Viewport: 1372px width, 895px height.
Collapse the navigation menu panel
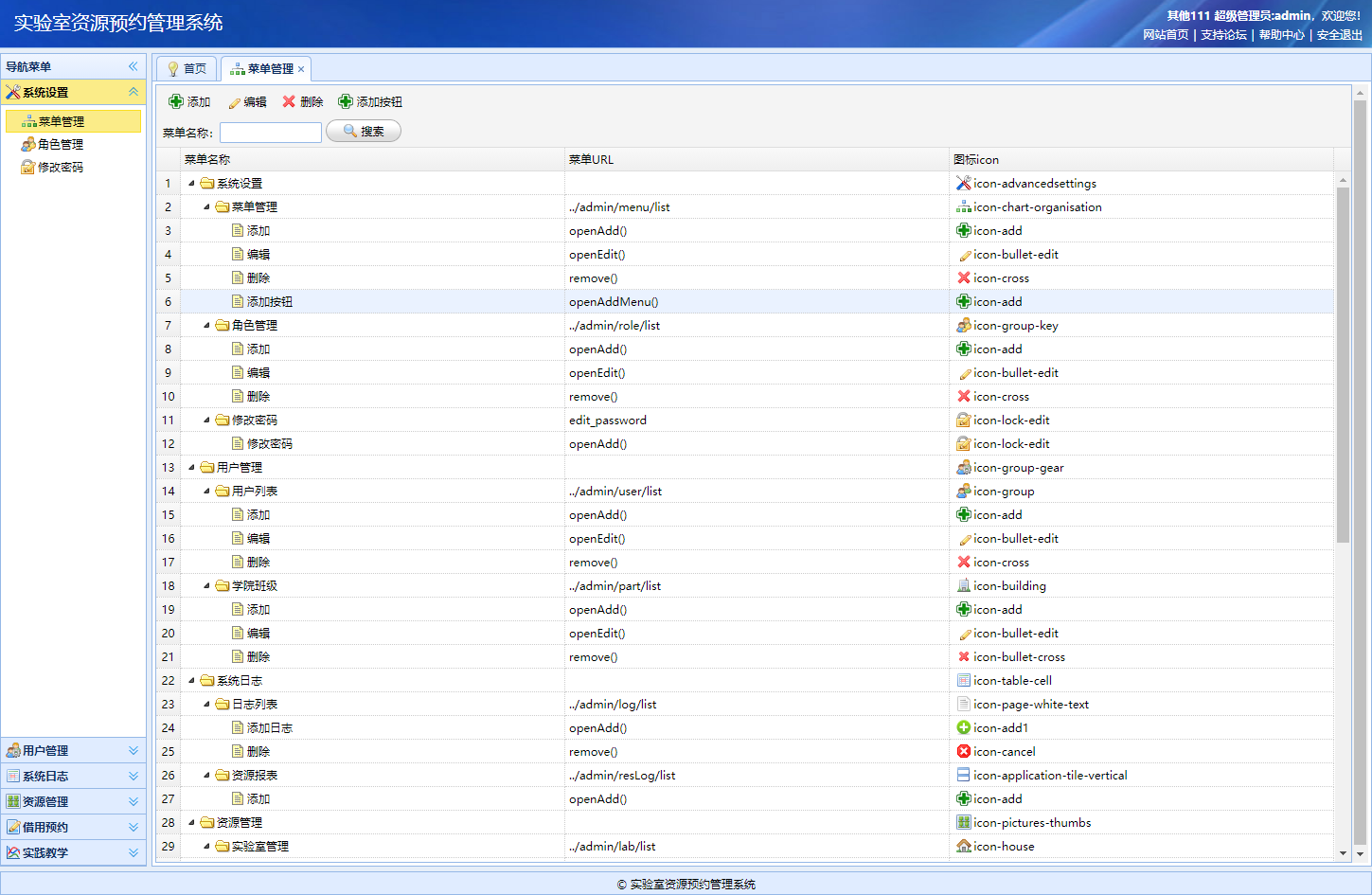pyautogui.click(x=133, y=66)
